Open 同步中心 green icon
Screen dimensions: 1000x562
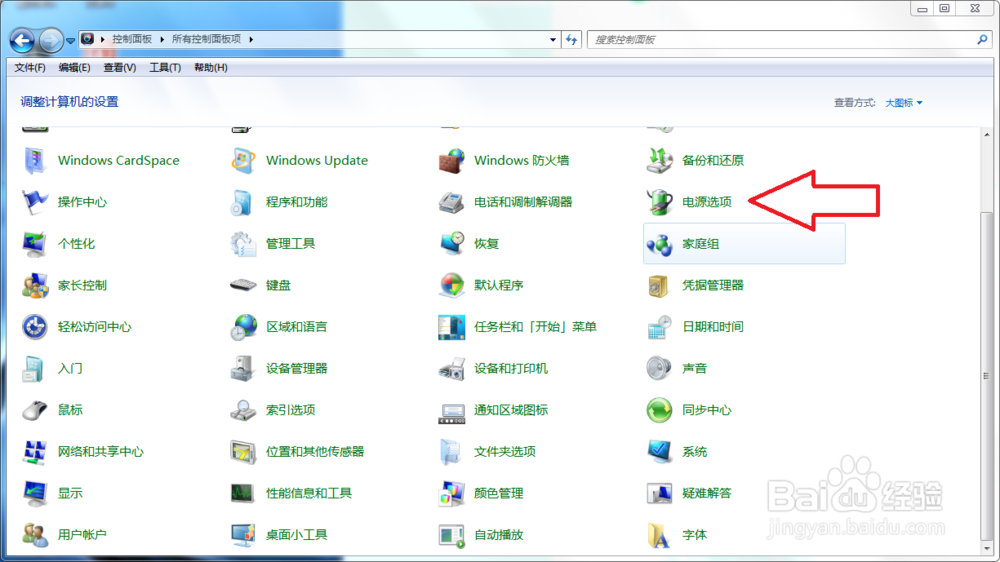click(659, 410)
